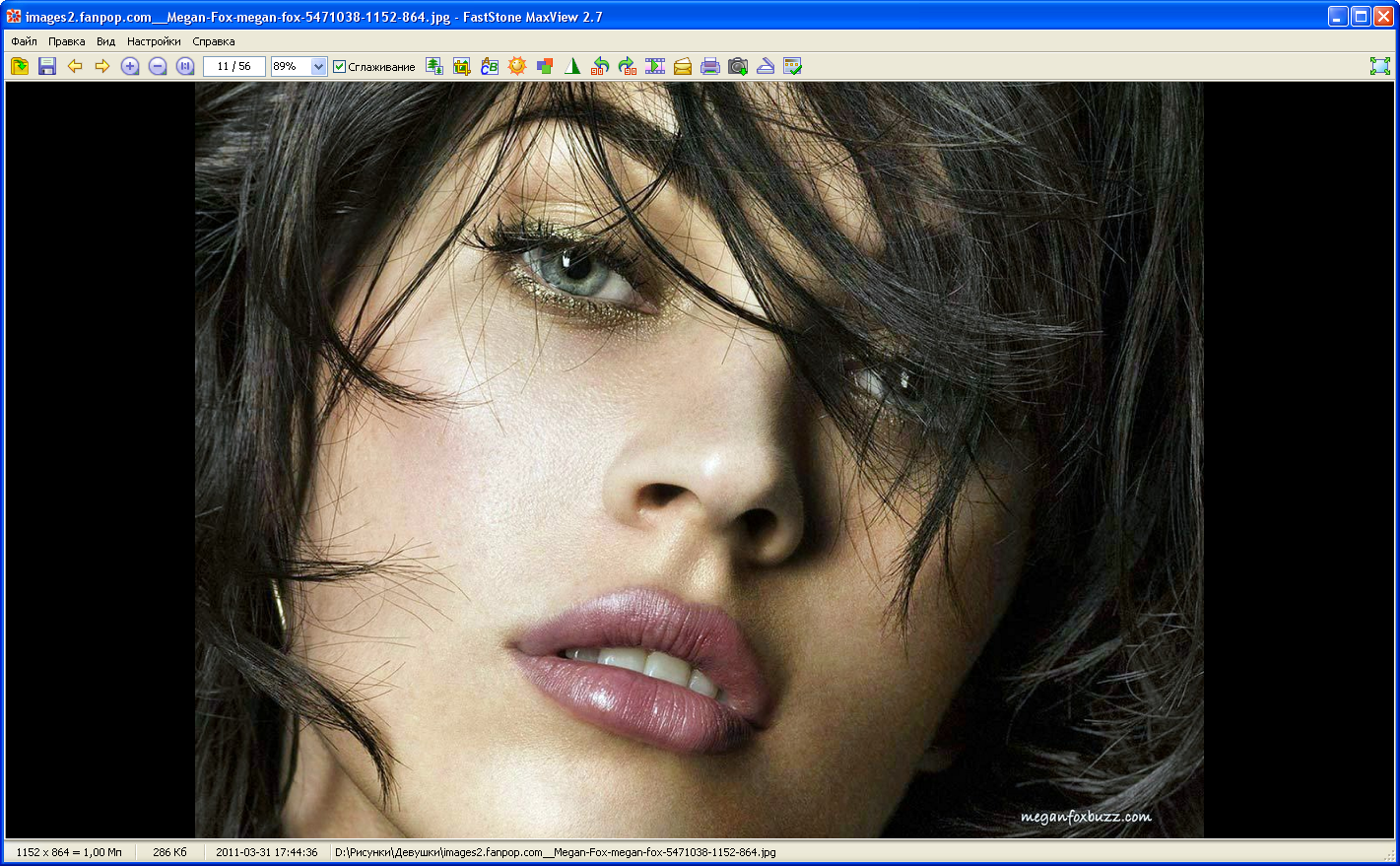The height and width of the screenshot is (866, 1400).
Task: Toggle the Сглаживание checkbox
Action: point(340,66)
